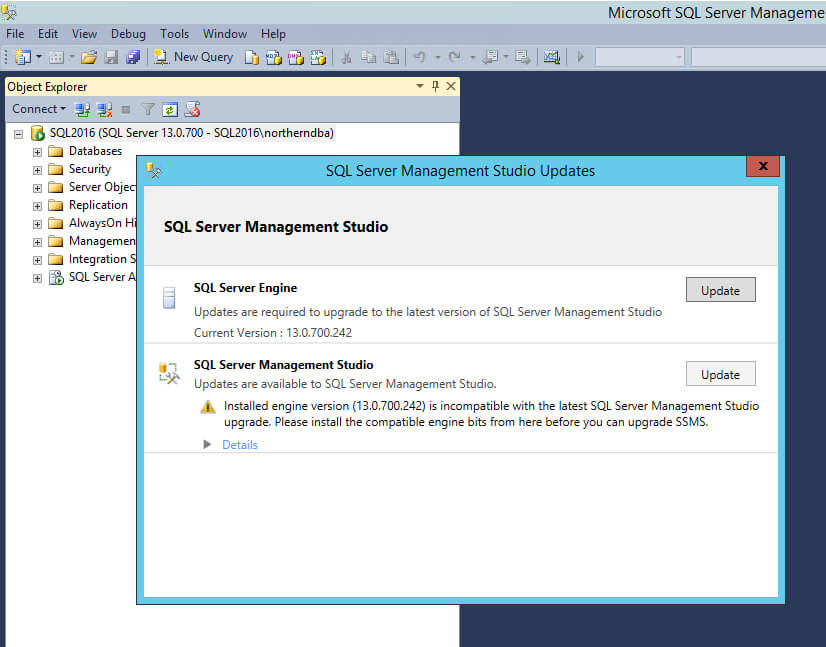Expand the Server Objects folder
This screenshot has height=647, width=826.
37,188
